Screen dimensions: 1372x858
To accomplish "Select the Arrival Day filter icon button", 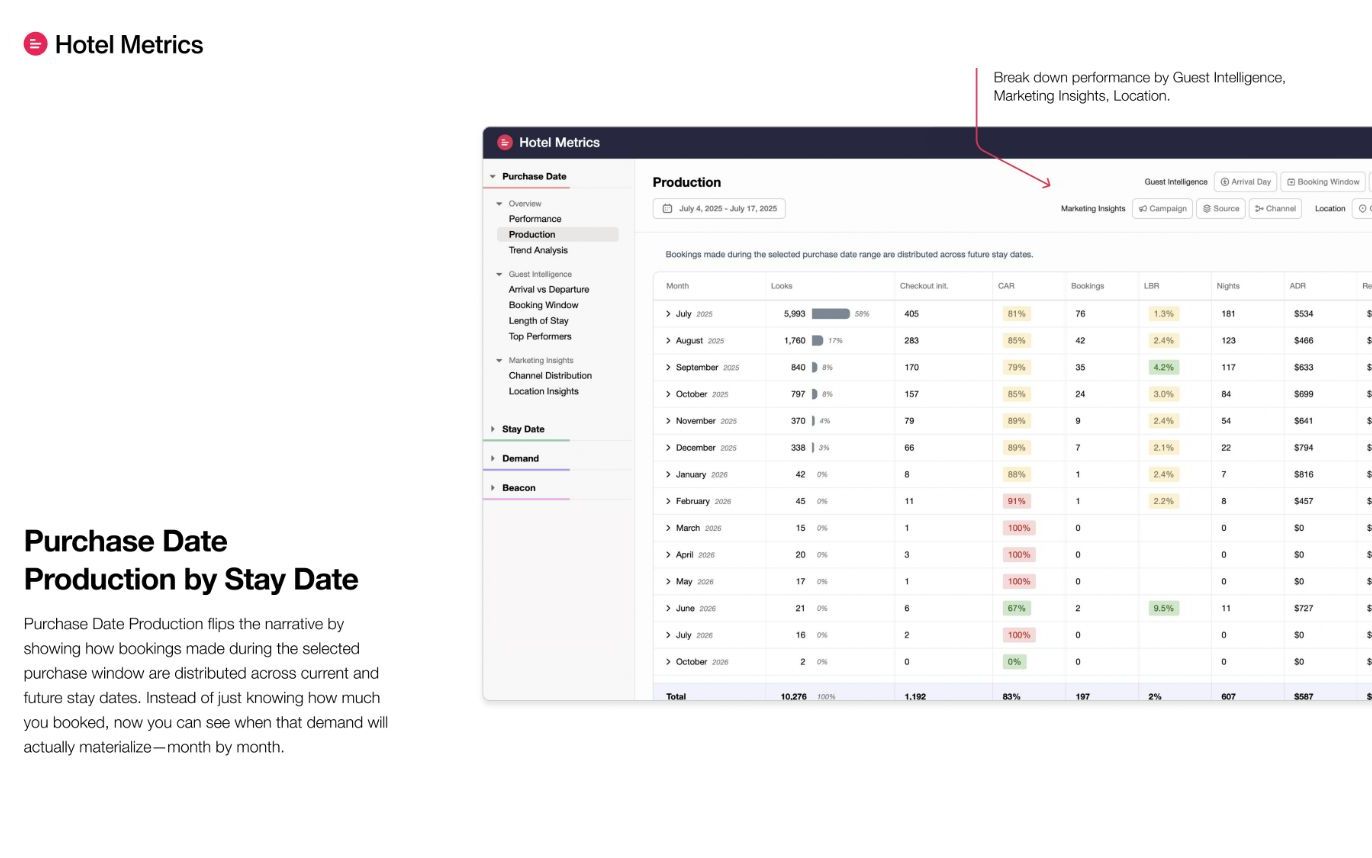I will point(1245,182).
